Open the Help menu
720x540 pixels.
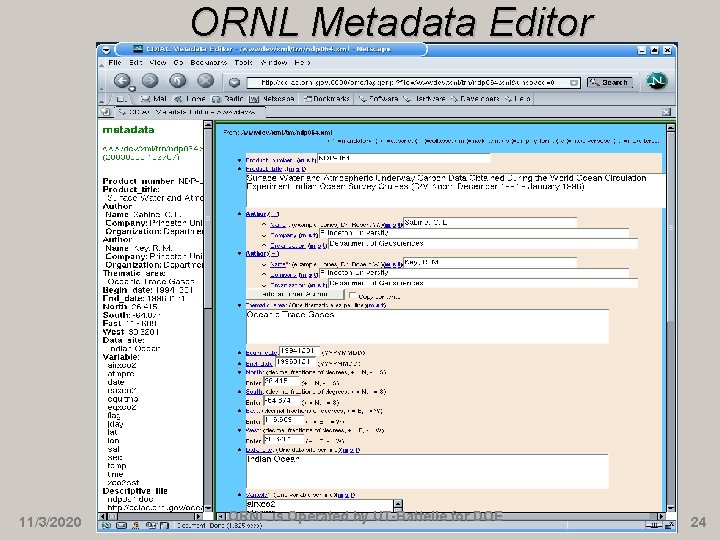click(x=302, y=62)
